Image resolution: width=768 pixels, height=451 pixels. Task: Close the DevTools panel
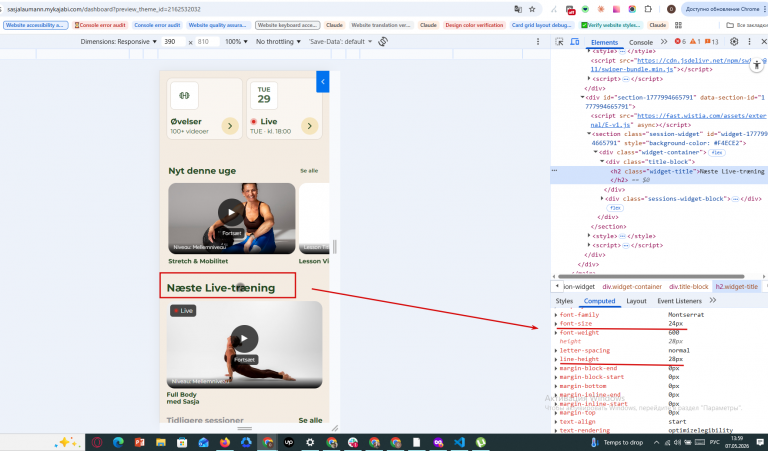763,42
